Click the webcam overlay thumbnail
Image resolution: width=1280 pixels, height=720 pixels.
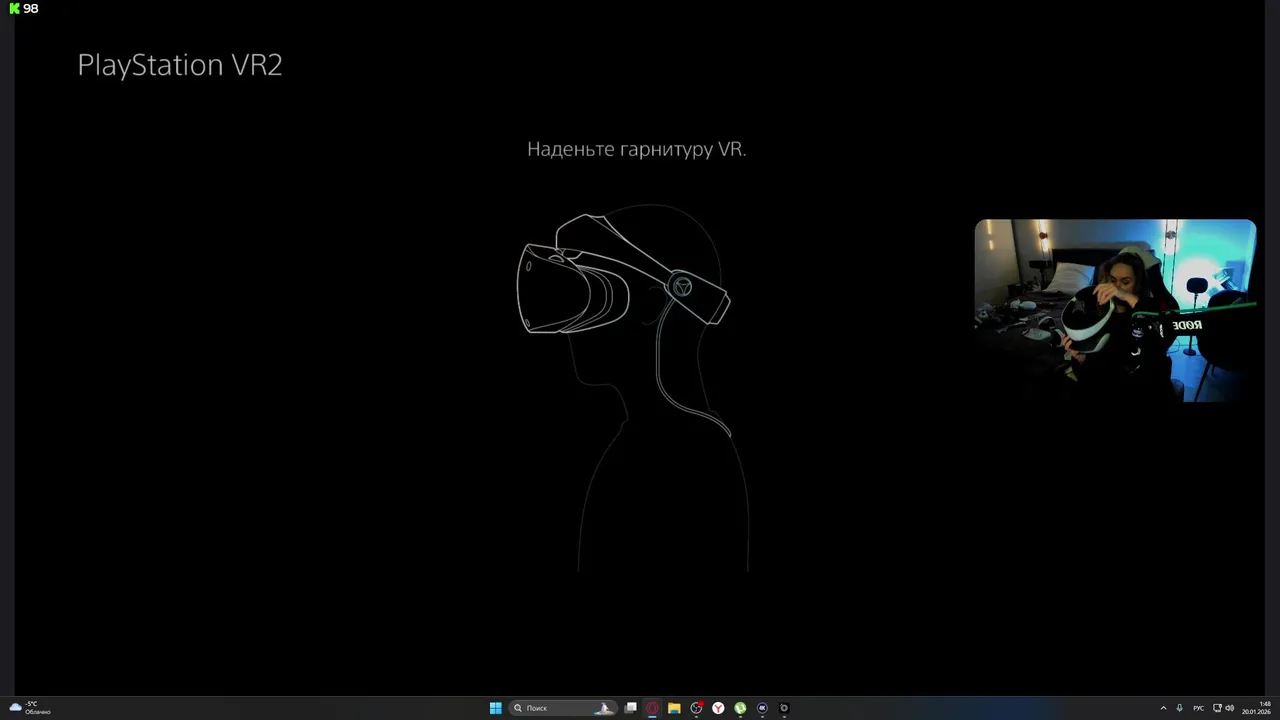point(1115,310)
